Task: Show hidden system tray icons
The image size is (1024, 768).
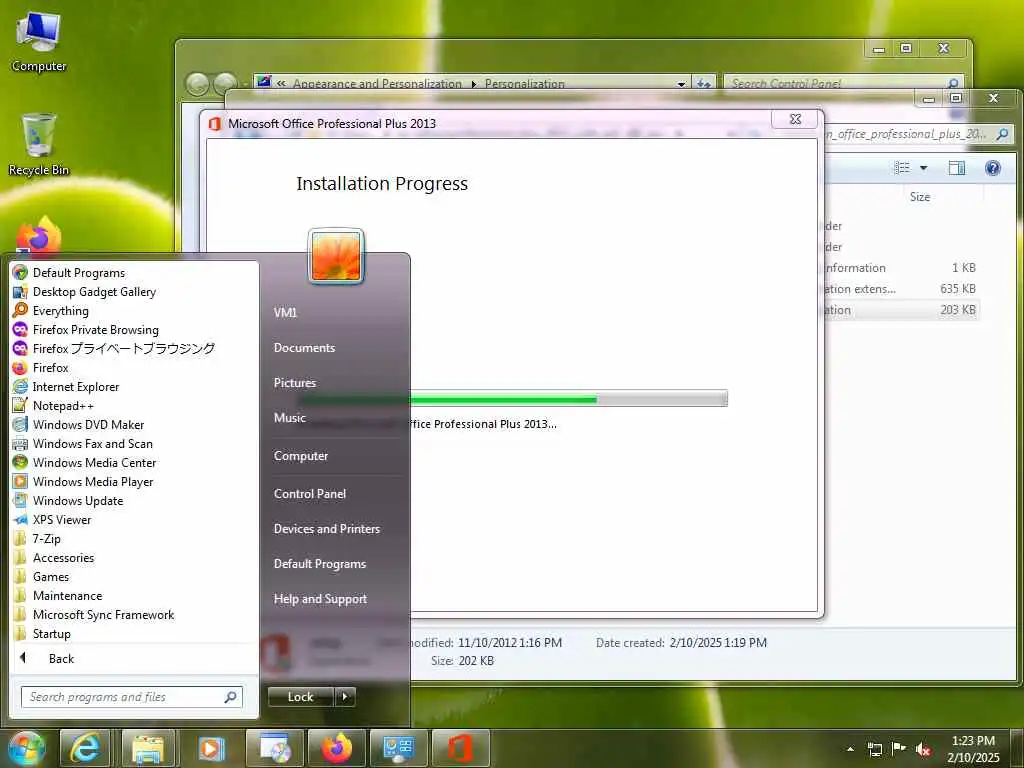Action: [x=850, y=749]
